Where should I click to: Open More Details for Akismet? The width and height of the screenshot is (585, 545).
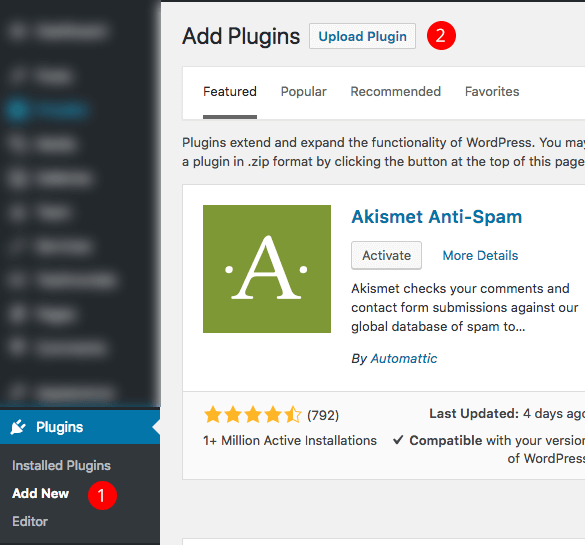tap(480, 256)
